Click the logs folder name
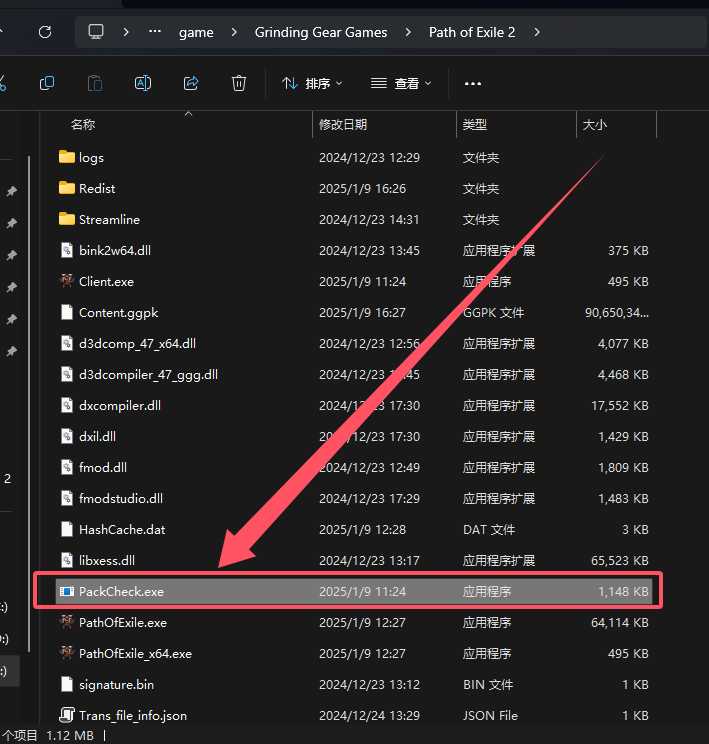Image resolution: width=709 pixels, height=744 pixels. [91, 158]
